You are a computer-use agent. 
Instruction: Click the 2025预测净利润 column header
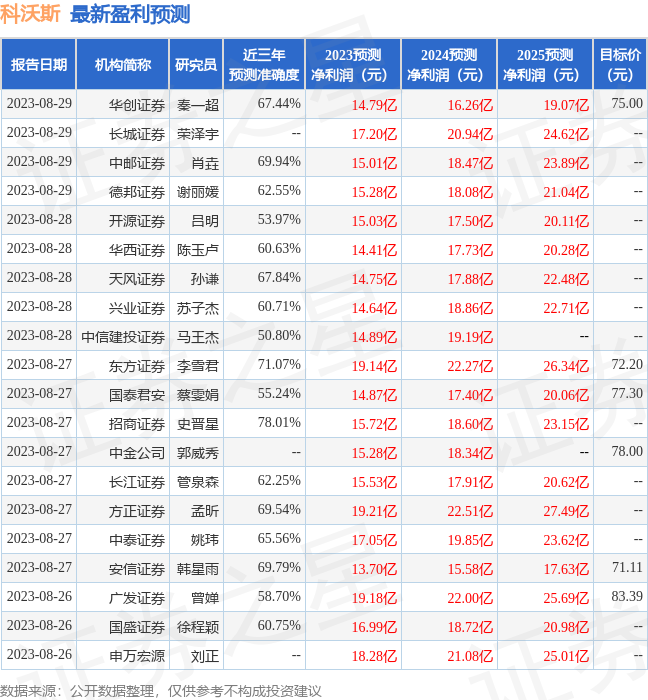tap(545, 64)
